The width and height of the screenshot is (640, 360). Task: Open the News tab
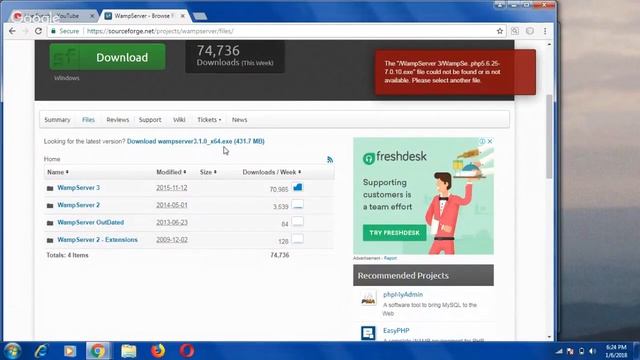click(240, 120)
